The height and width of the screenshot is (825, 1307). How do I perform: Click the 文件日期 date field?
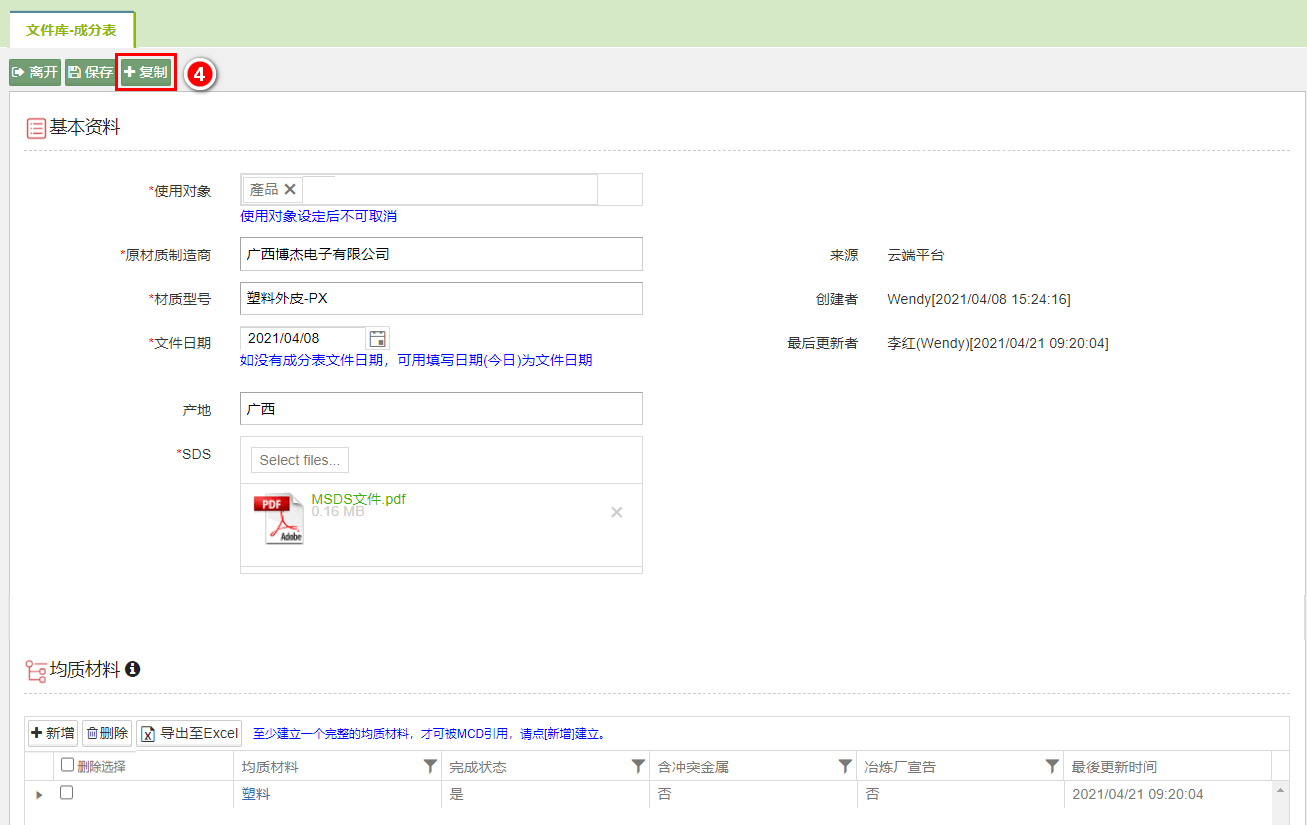[303, 338]
